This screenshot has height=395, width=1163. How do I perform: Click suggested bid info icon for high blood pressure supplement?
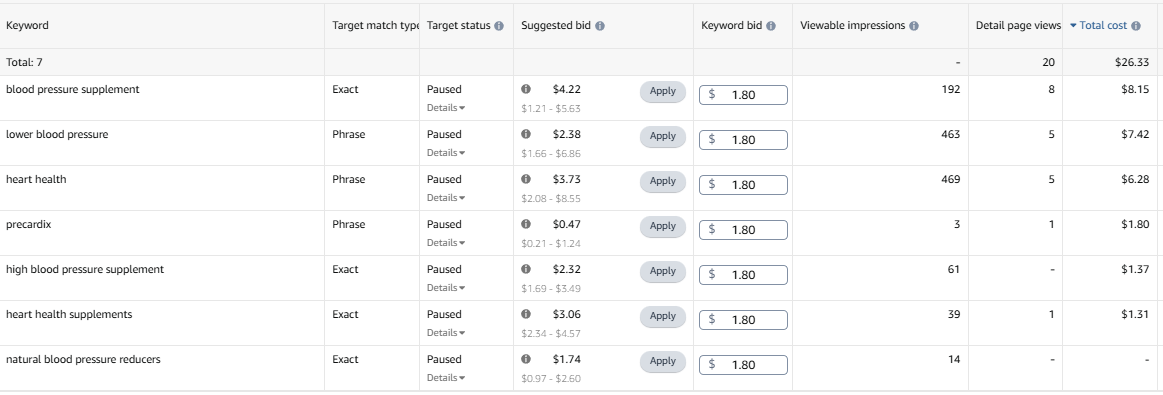point(526,269)
